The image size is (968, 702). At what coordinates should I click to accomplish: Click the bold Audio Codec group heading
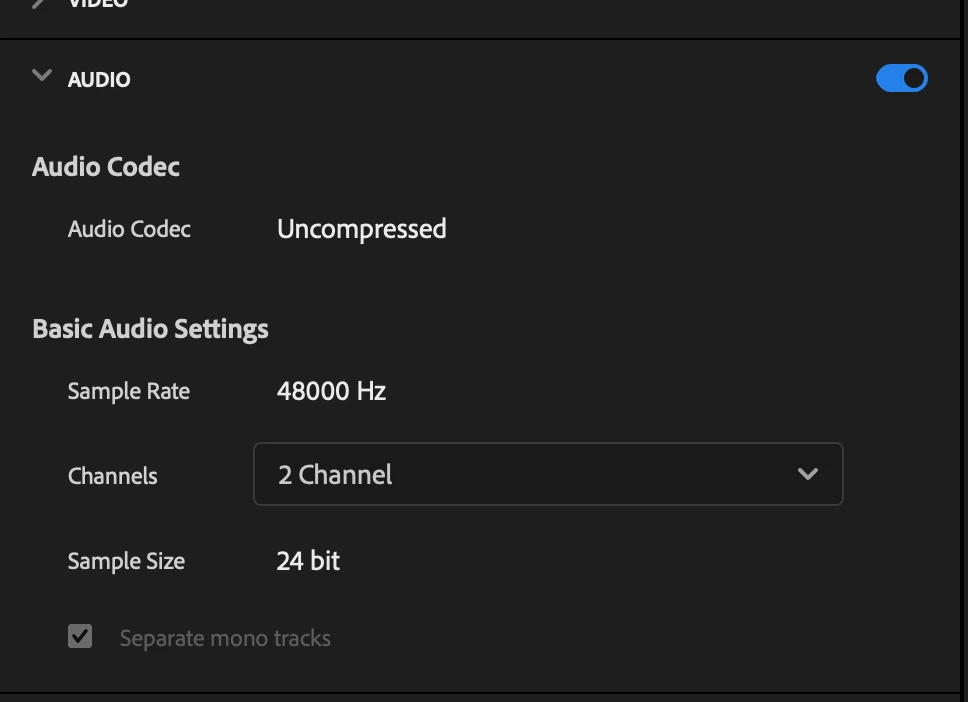[106, 166]
